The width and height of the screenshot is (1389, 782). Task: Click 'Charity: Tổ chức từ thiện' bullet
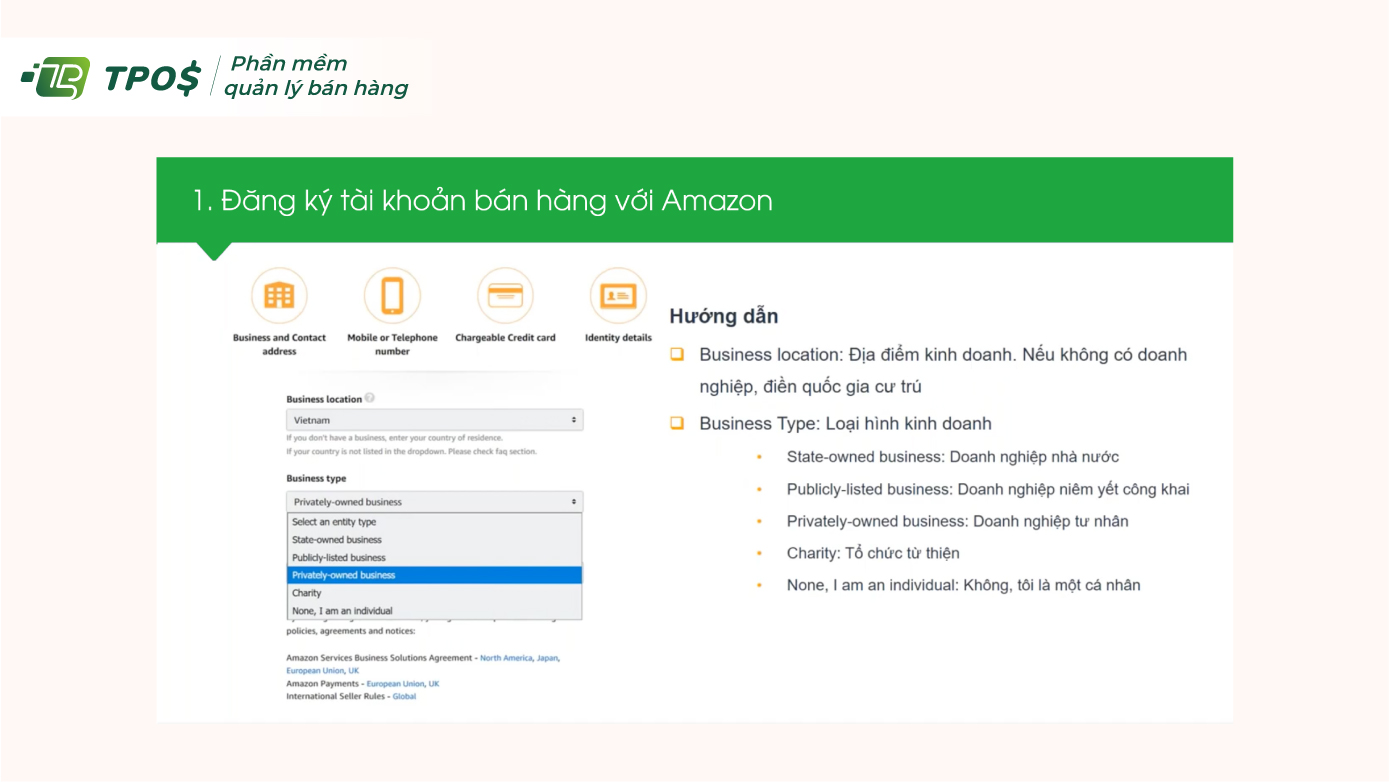tap(873, 553)
